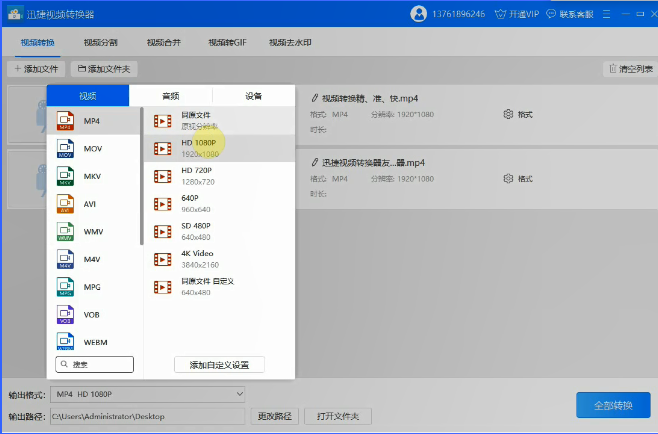The width and height of the screenshot is (658, 434).
Task: Select the M4V format icon
Action: (65, 259)
